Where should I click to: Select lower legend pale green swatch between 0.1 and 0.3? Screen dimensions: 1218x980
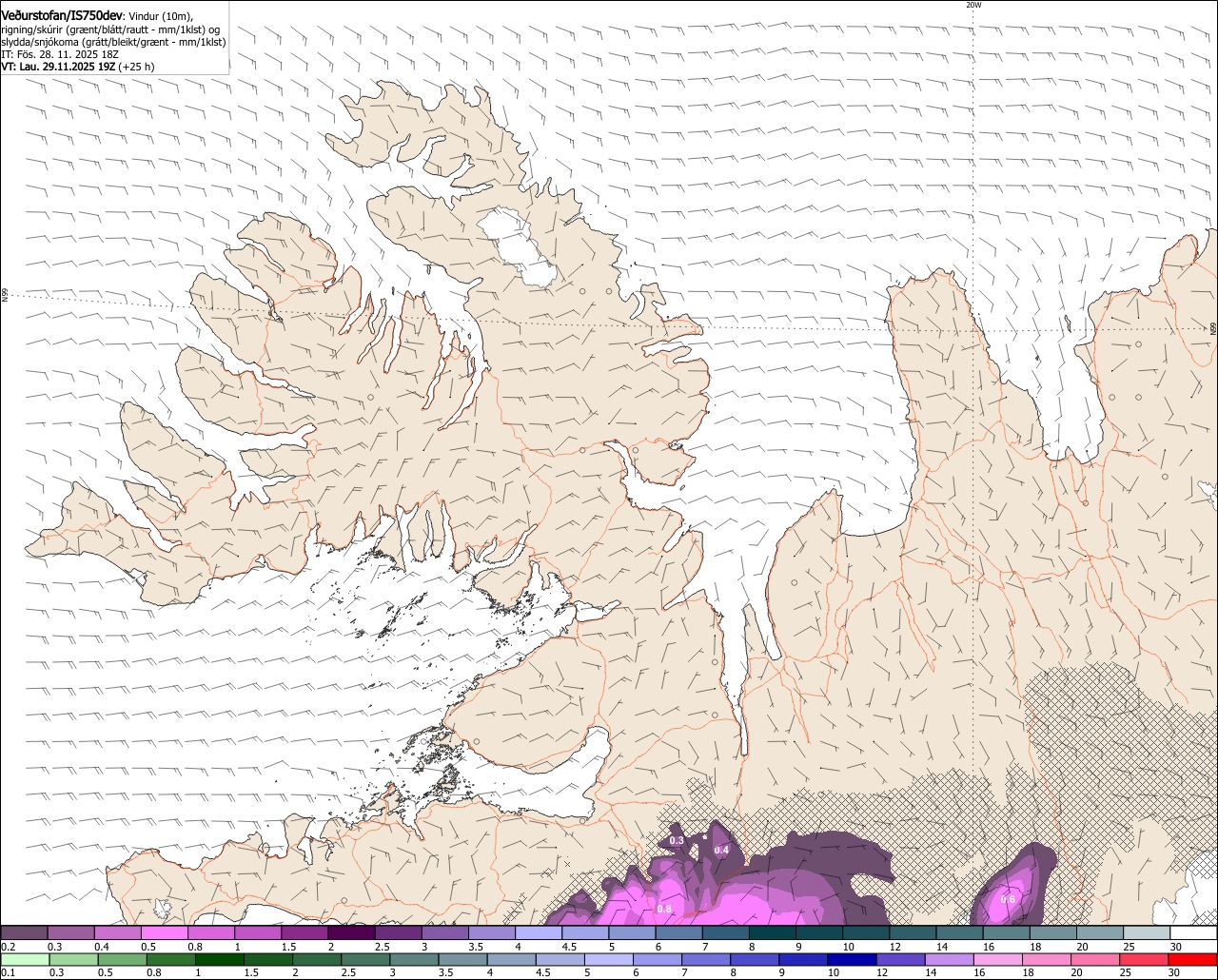[24, 959]
